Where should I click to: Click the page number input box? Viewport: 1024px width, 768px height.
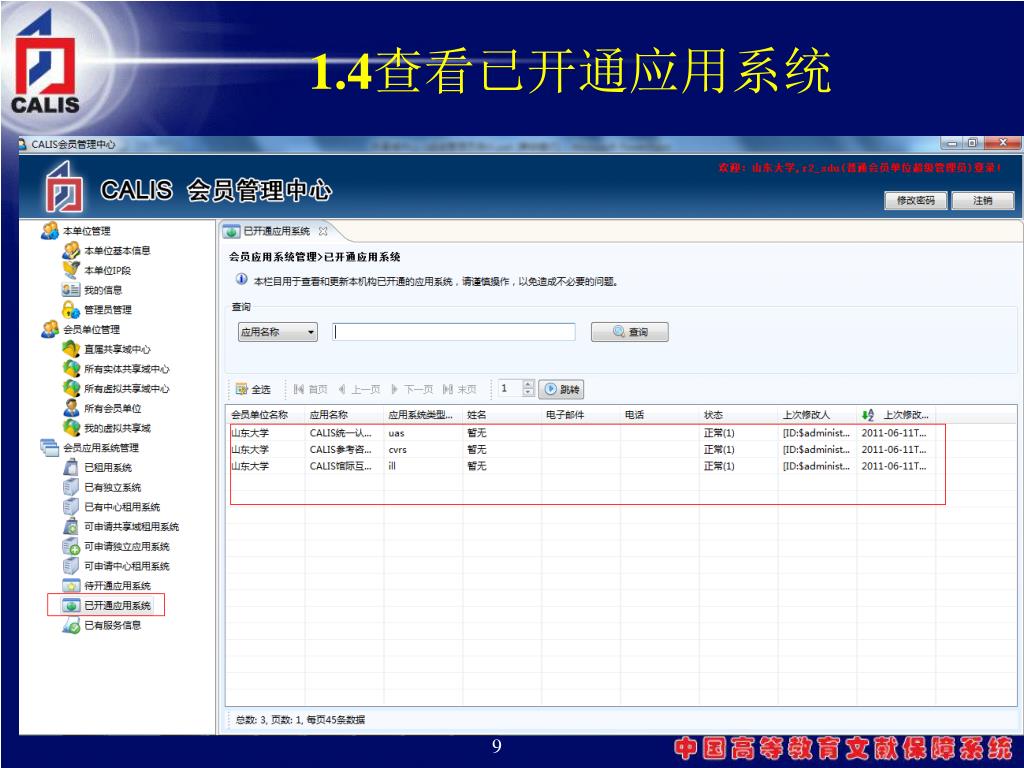509,388
